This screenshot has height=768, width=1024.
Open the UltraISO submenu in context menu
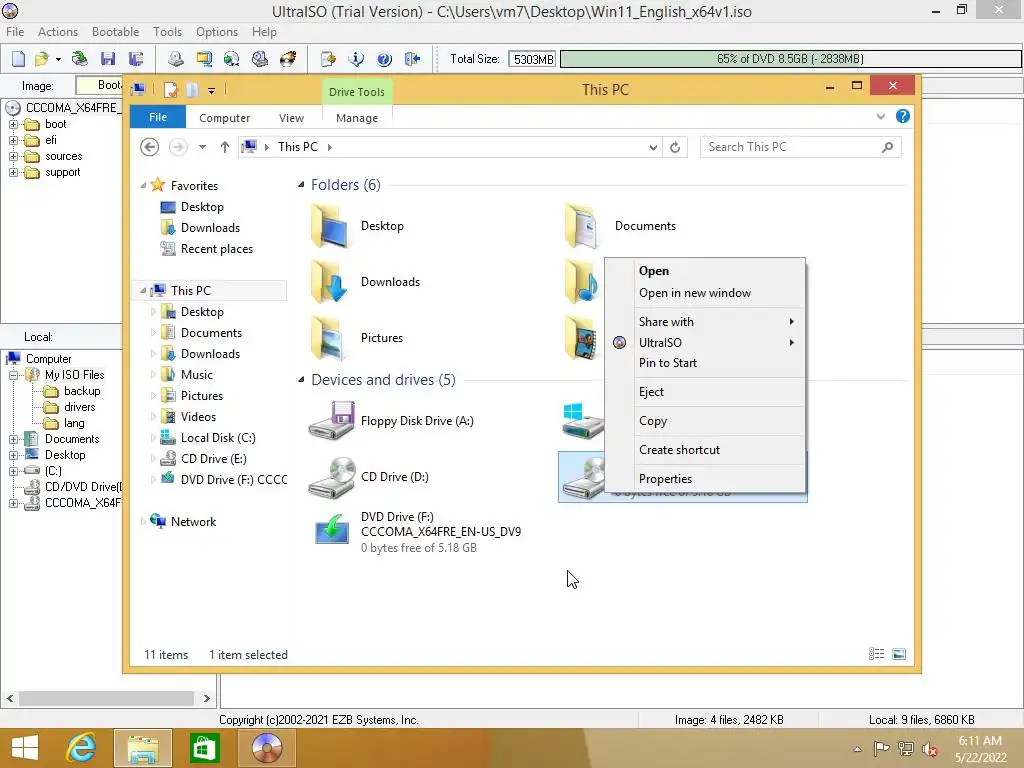click(705, 342)
